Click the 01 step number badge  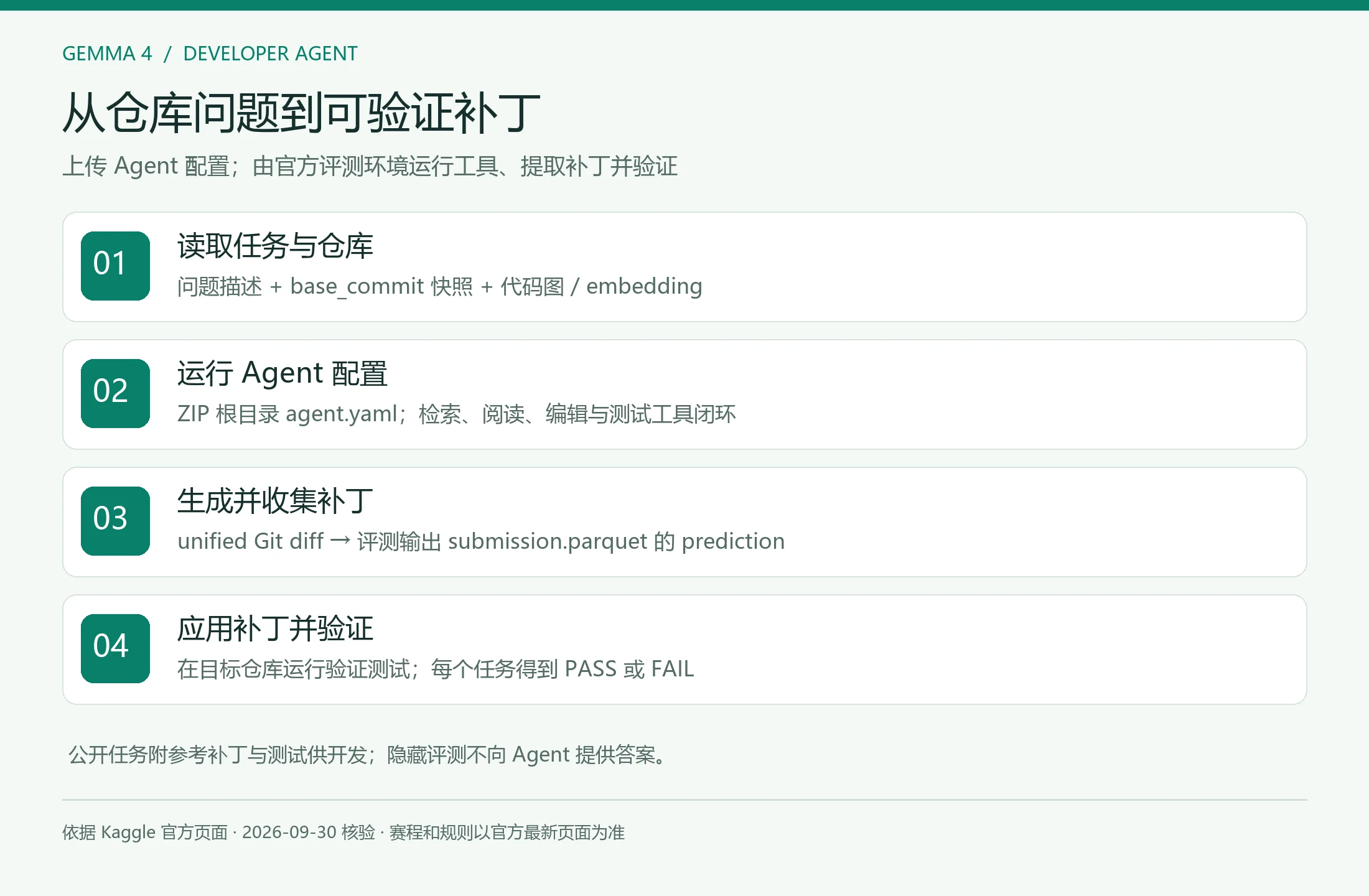[115, 266]
